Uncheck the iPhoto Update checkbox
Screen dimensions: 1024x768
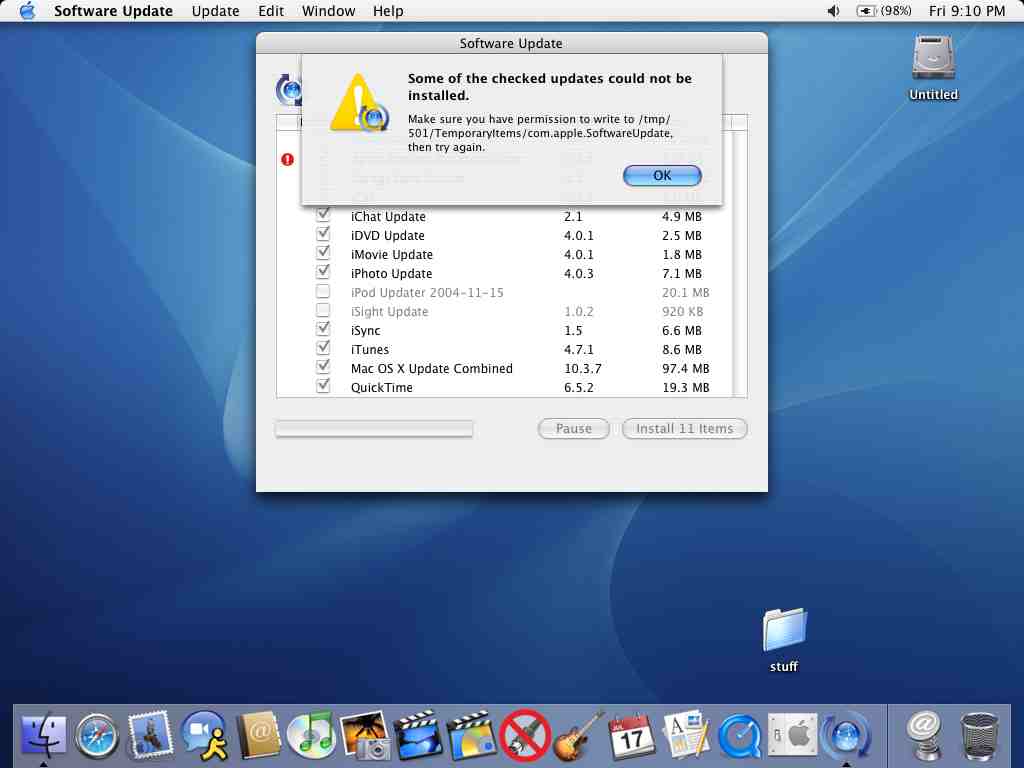click(x=323, y=271)
